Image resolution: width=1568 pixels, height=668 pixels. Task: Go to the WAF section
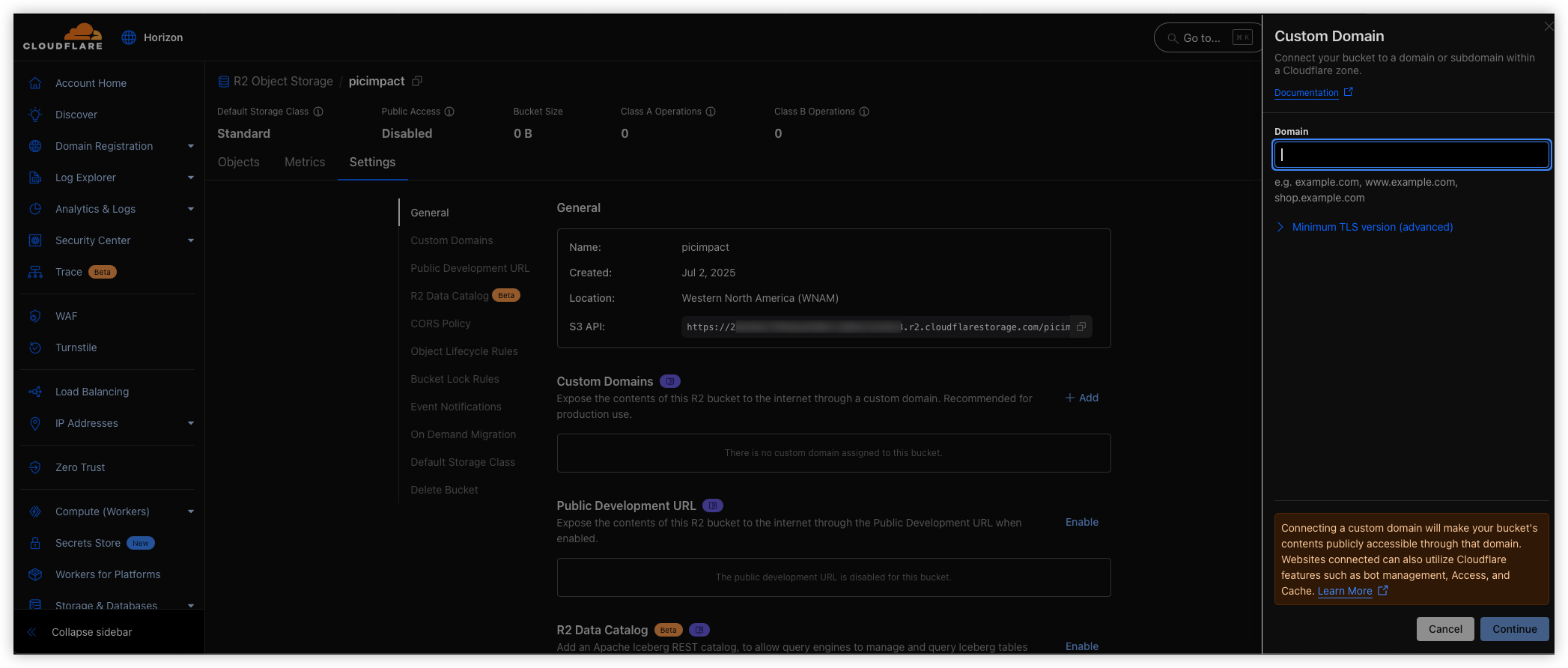tap(66, 316)
